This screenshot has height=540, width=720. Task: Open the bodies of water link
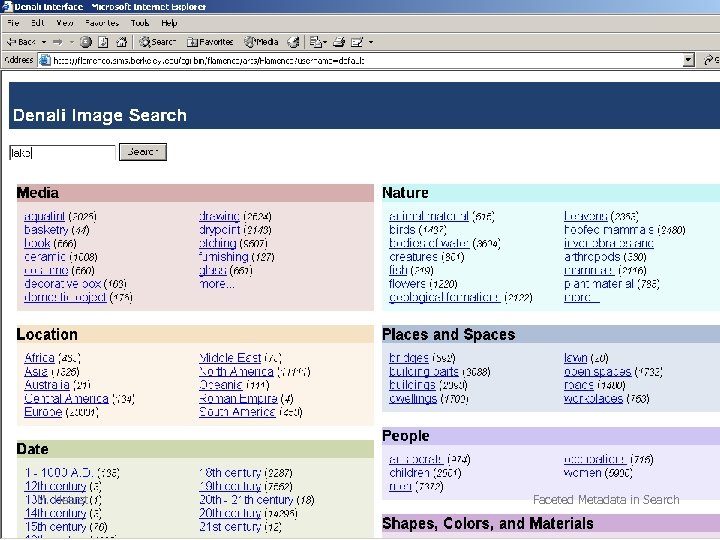tap(429, 243)
